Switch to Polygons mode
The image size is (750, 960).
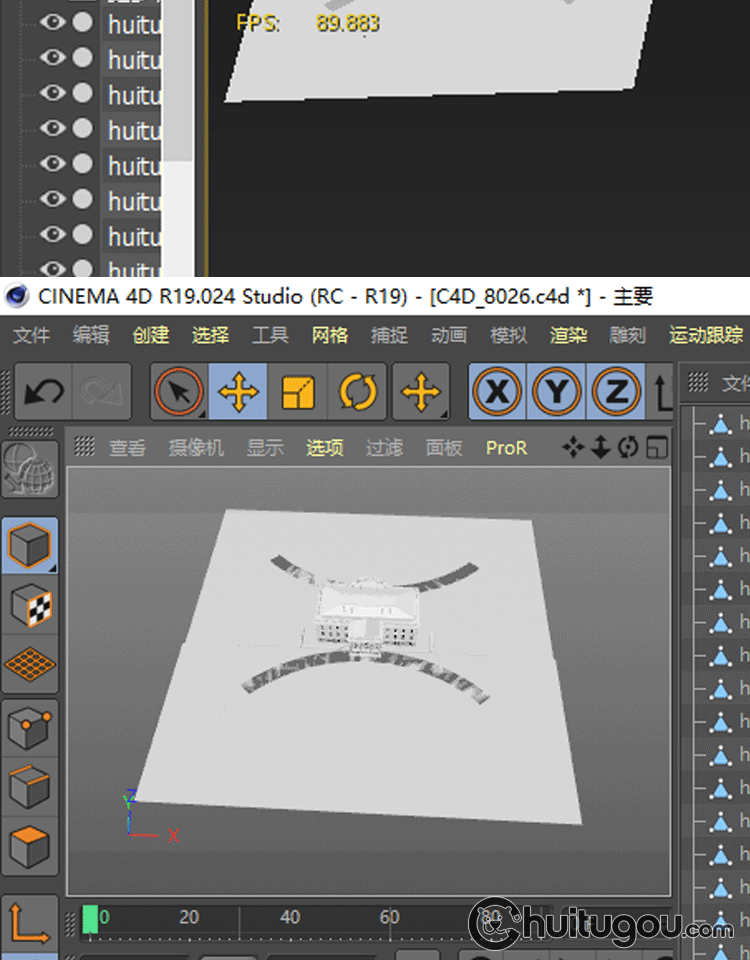(x=30, y=847)
